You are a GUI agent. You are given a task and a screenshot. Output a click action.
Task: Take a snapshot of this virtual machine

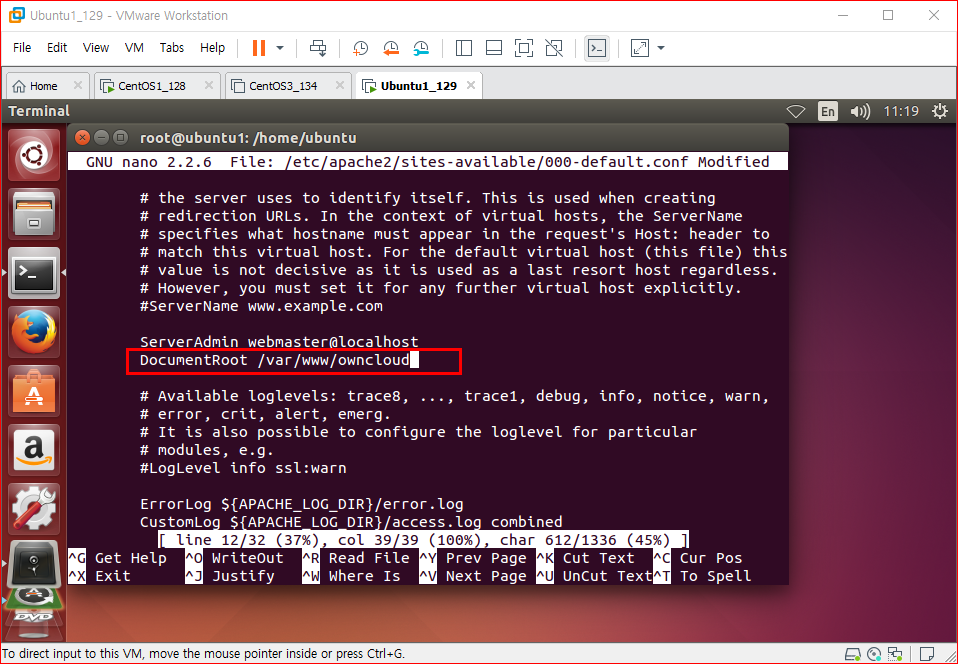360,48
